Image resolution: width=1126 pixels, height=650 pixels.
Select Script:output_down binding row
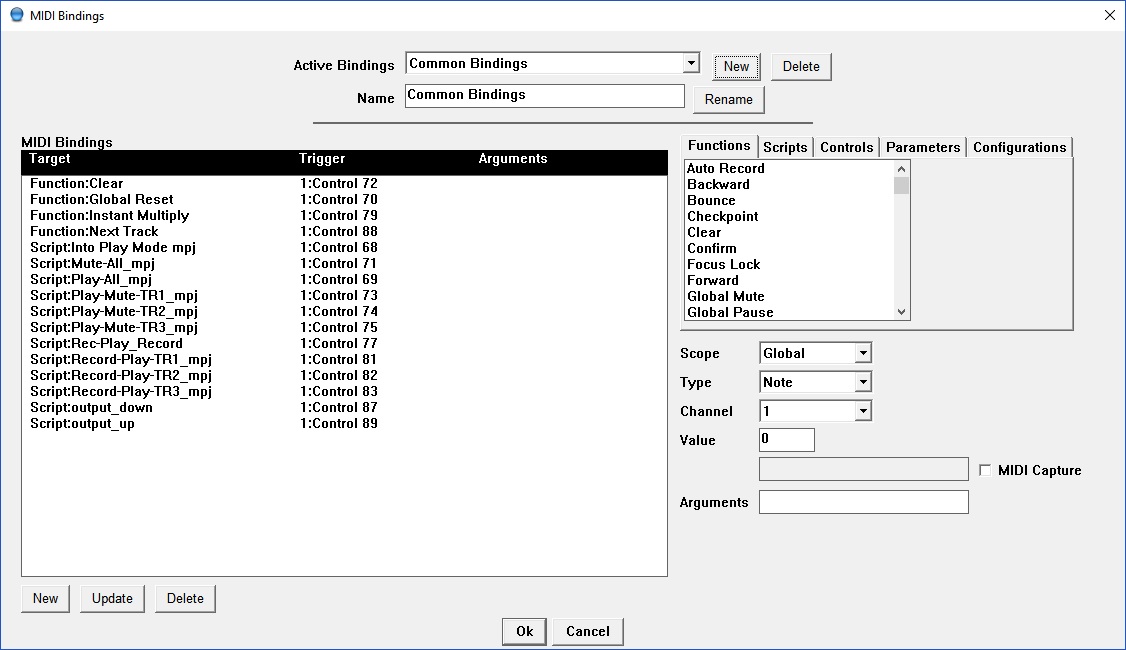pos(344,407)
